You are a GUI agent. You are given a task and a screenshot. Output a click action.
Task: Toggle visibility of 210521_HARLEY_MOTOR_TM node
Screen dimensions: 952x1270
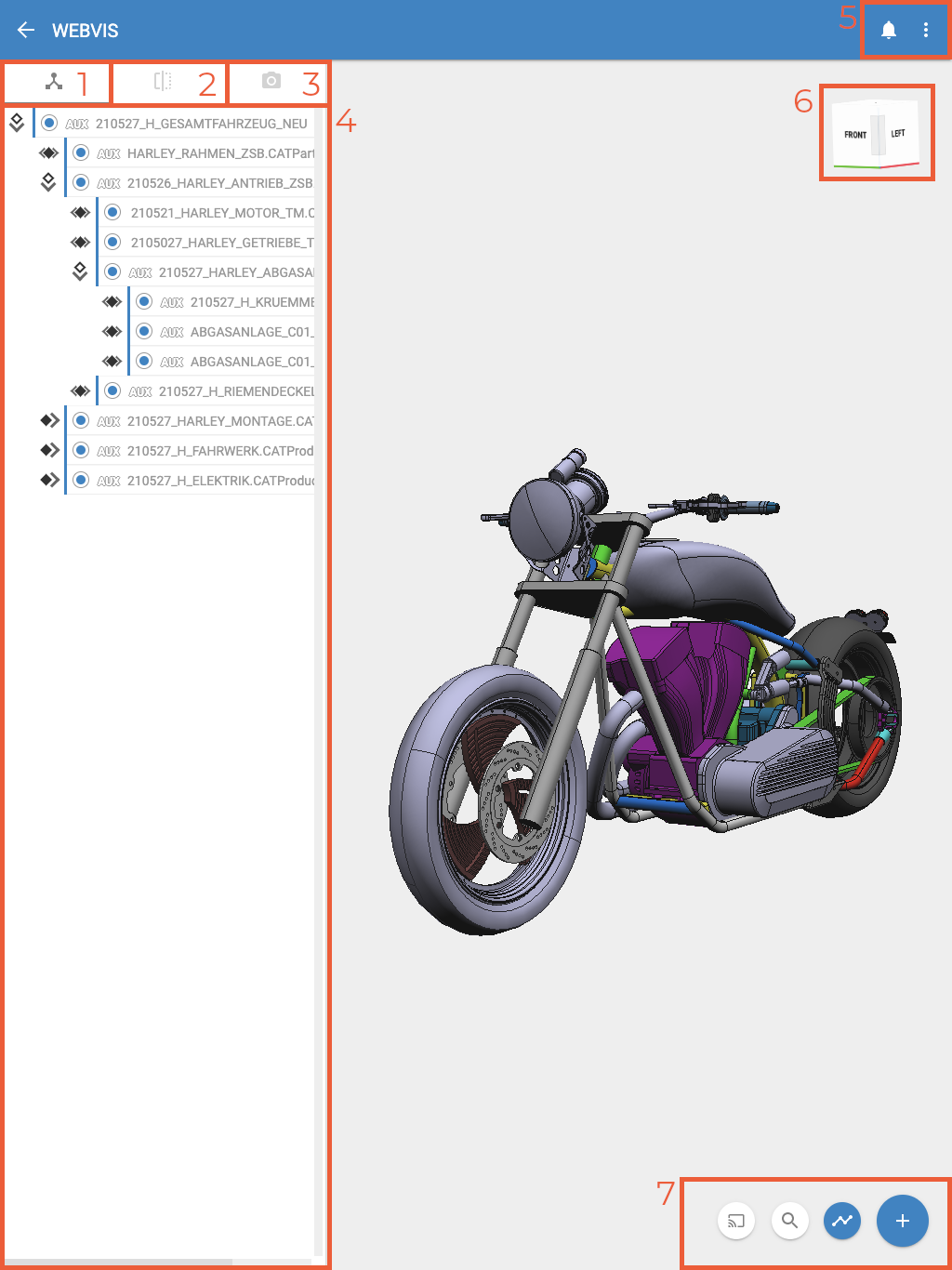click(x=112, y=212)
